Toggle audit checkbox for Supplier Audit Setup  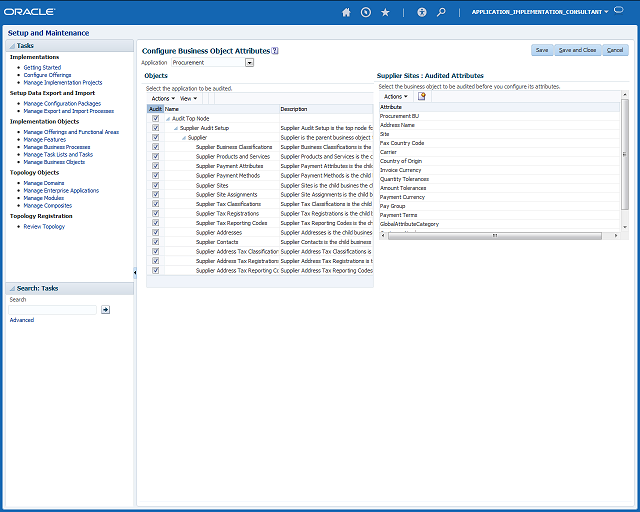pos(156,128)
